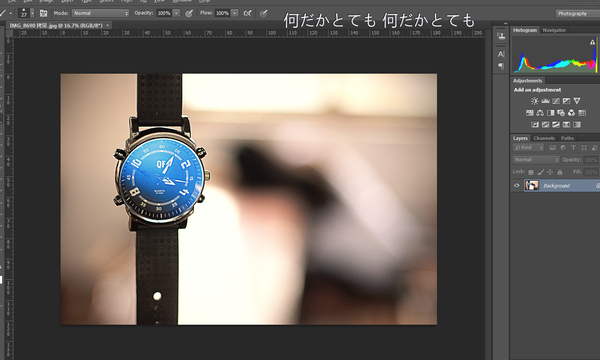Hide the Background layer with eye icon
The width and height of the screenshot is (600, 360).
[x=517, y=186]
